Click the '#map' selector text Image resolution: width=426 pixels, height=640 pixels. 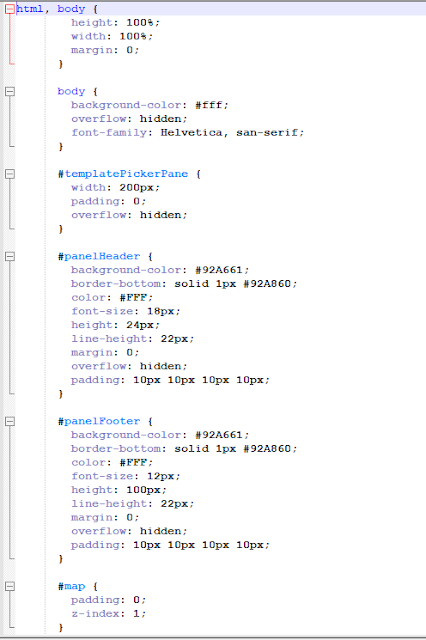[x=71, y=586]
